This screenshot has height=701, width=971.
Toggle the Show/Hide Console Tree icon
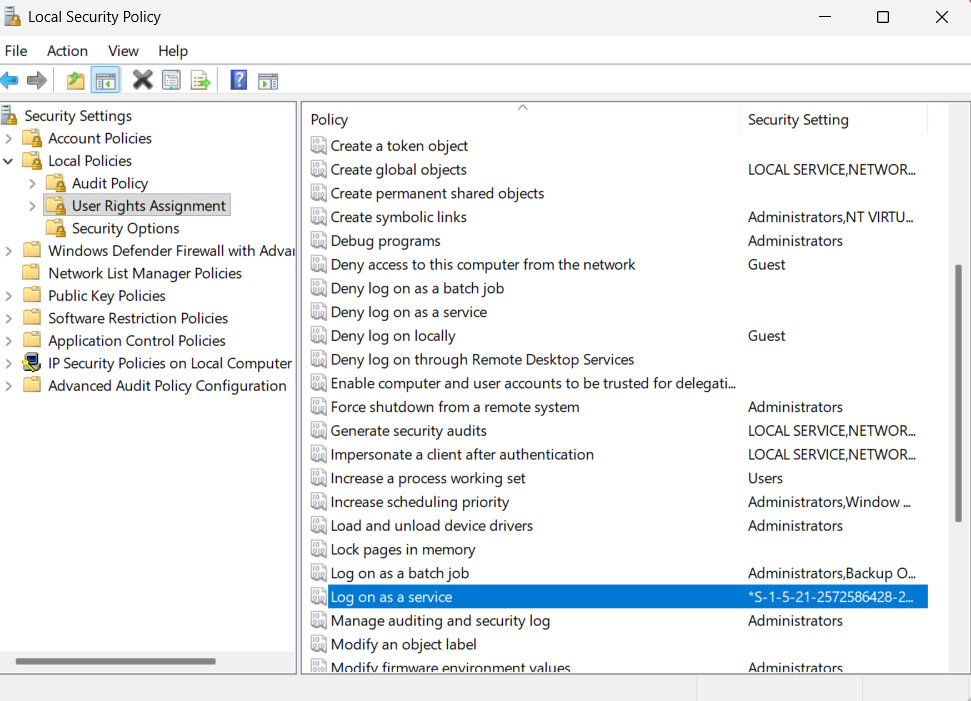(105, 81)
